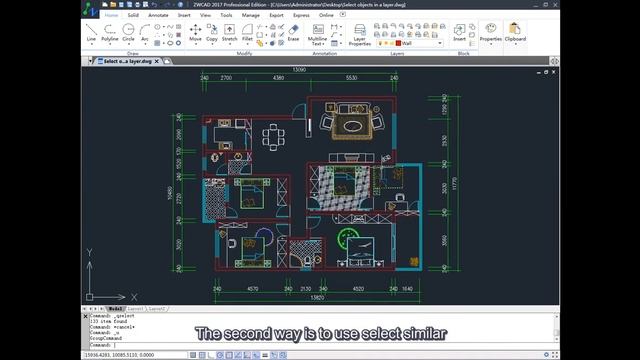Close the Select objects in a layer.dwg tab
This screenshot has height=360, width=640.
coord(157,61)
